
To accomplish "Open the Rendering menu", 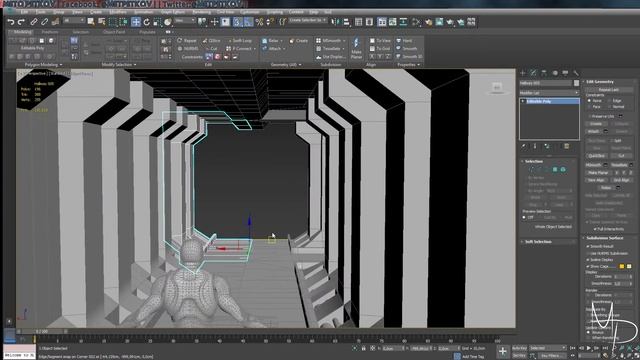I will point(201,12).
